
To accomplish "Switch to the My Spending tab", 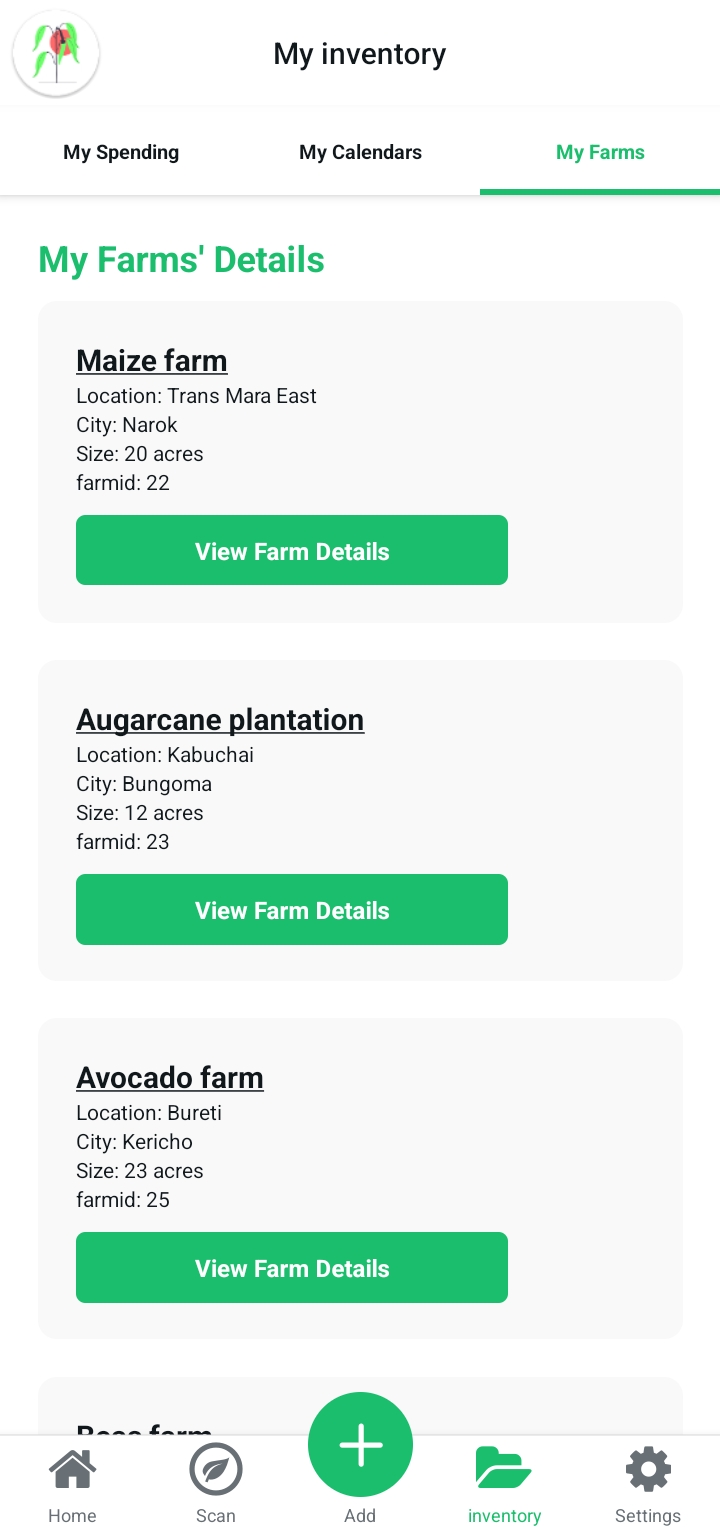I will (x=121, y=152).
